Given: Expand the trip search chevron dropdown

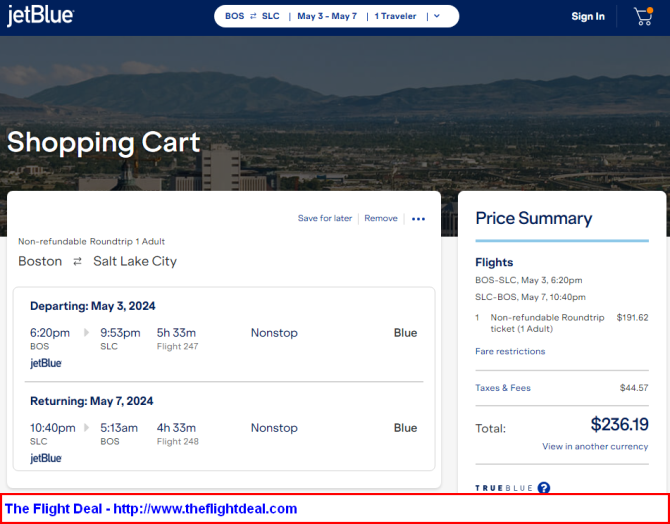Looking at the screenshot, I should pyautogui.click(x=436, y=16).
